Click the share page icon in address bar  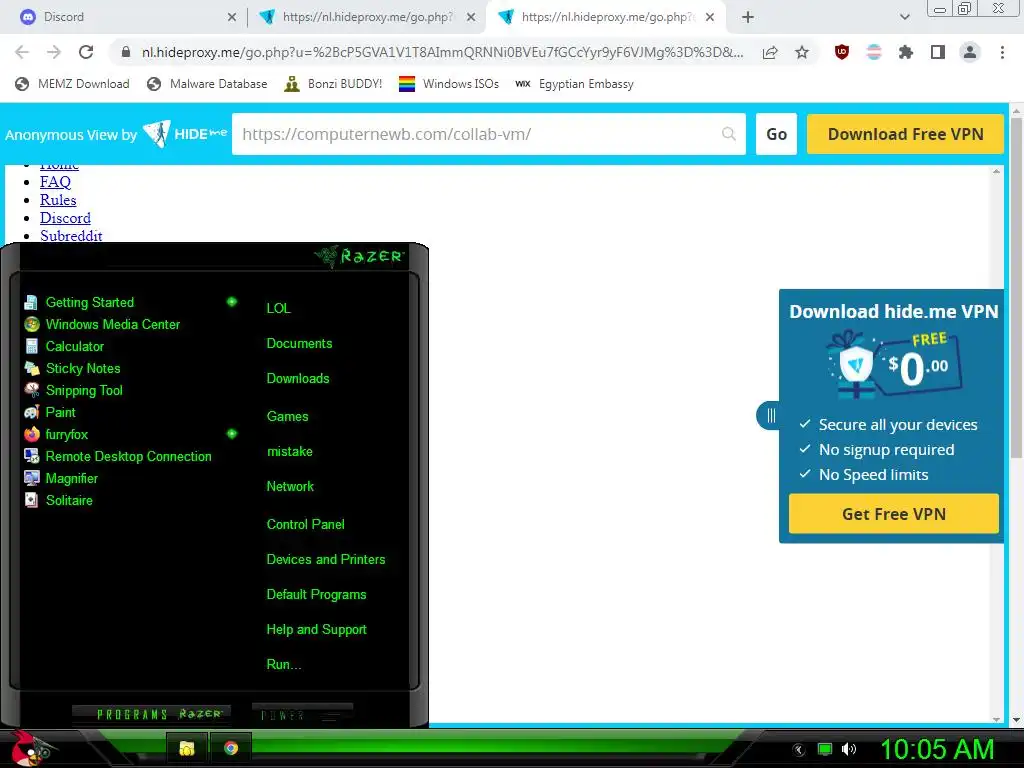(x=770, y=52)
